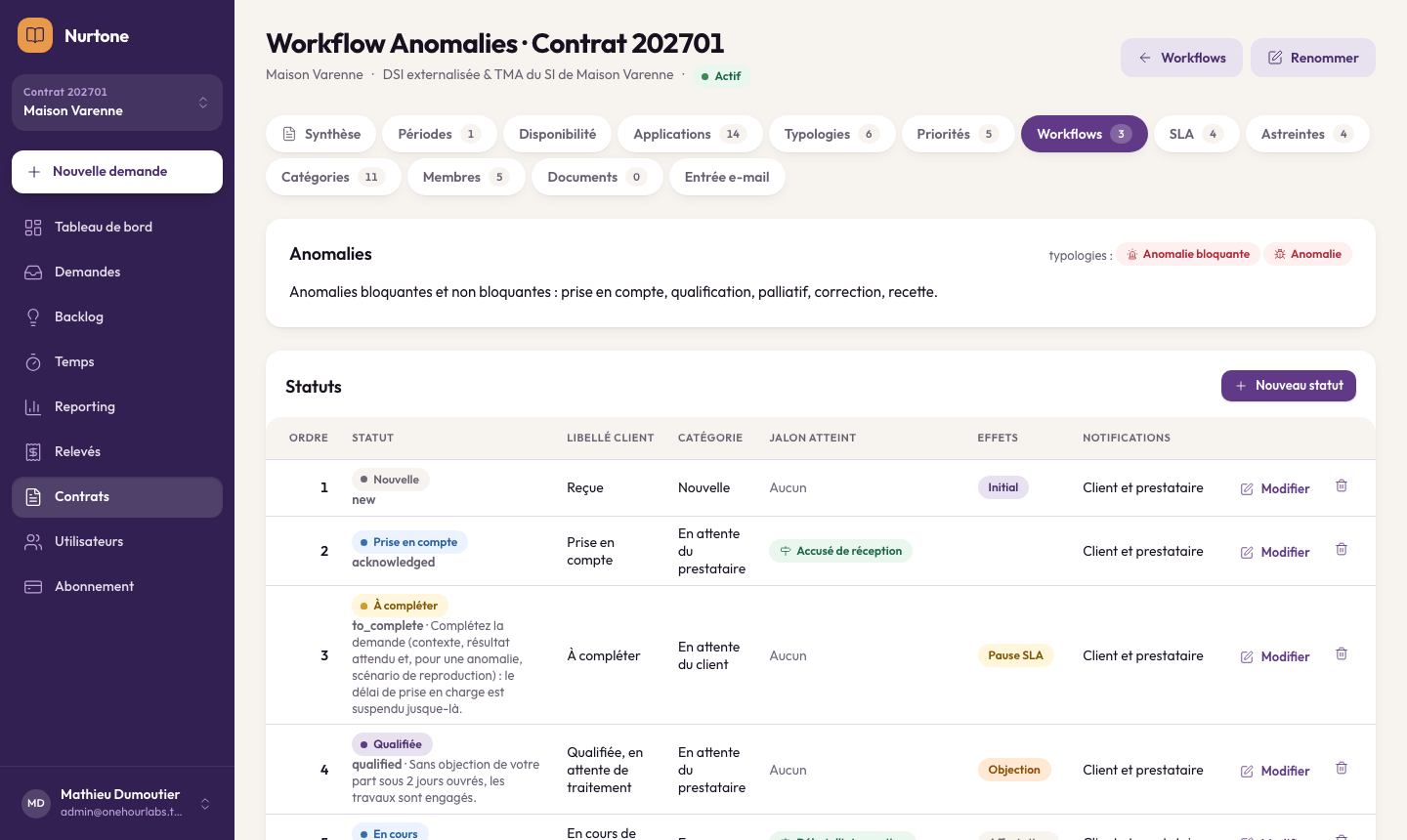Image resolution: width=1407 pixels, height=840 pixels.
Task: Select the SLA tab
Action: pos(1196,134)
